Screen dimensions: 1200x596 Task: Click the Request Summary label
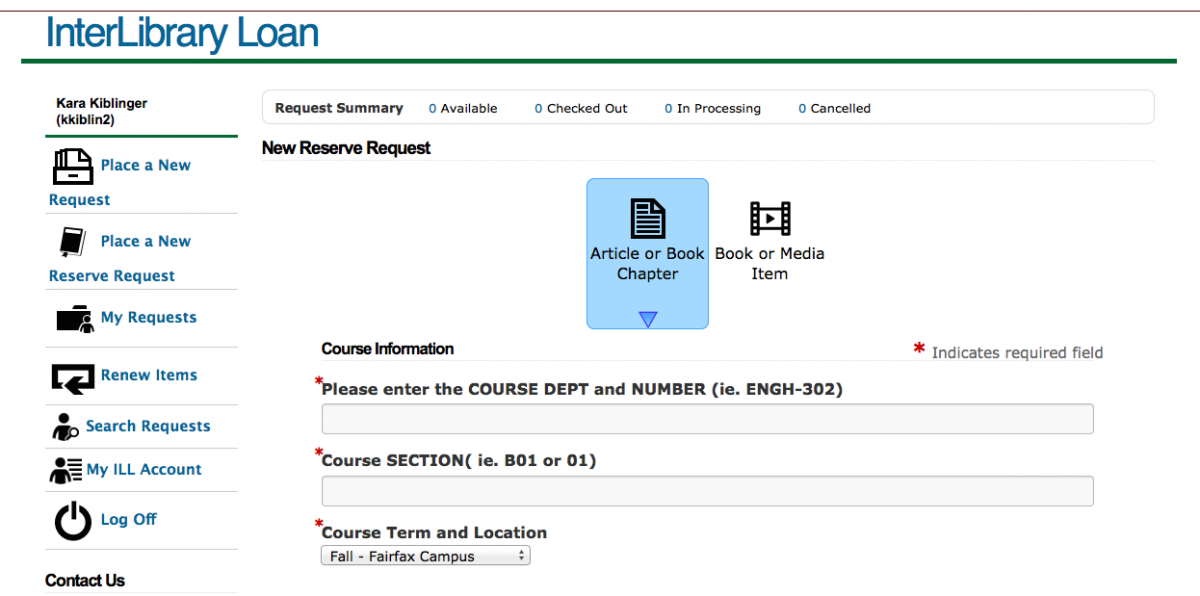[x=339, y=108]
